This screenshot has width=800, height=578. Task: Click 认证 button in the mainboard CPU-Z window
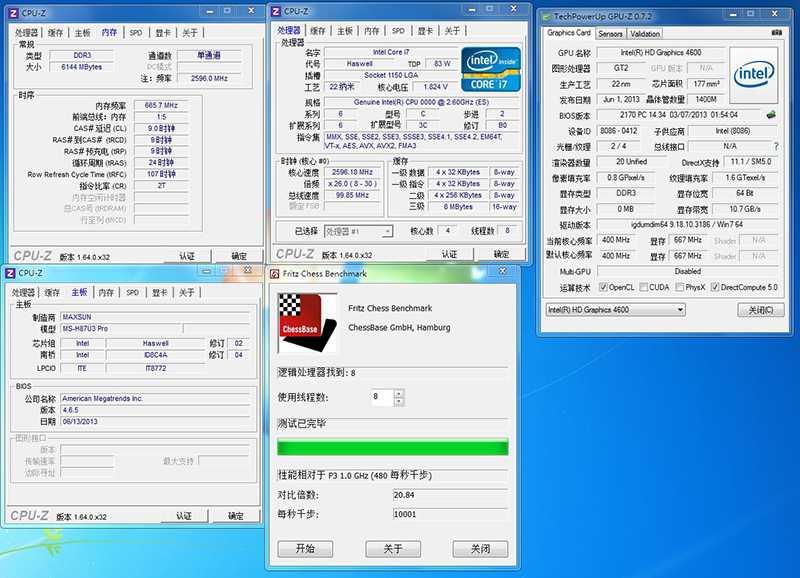[184, 516]
